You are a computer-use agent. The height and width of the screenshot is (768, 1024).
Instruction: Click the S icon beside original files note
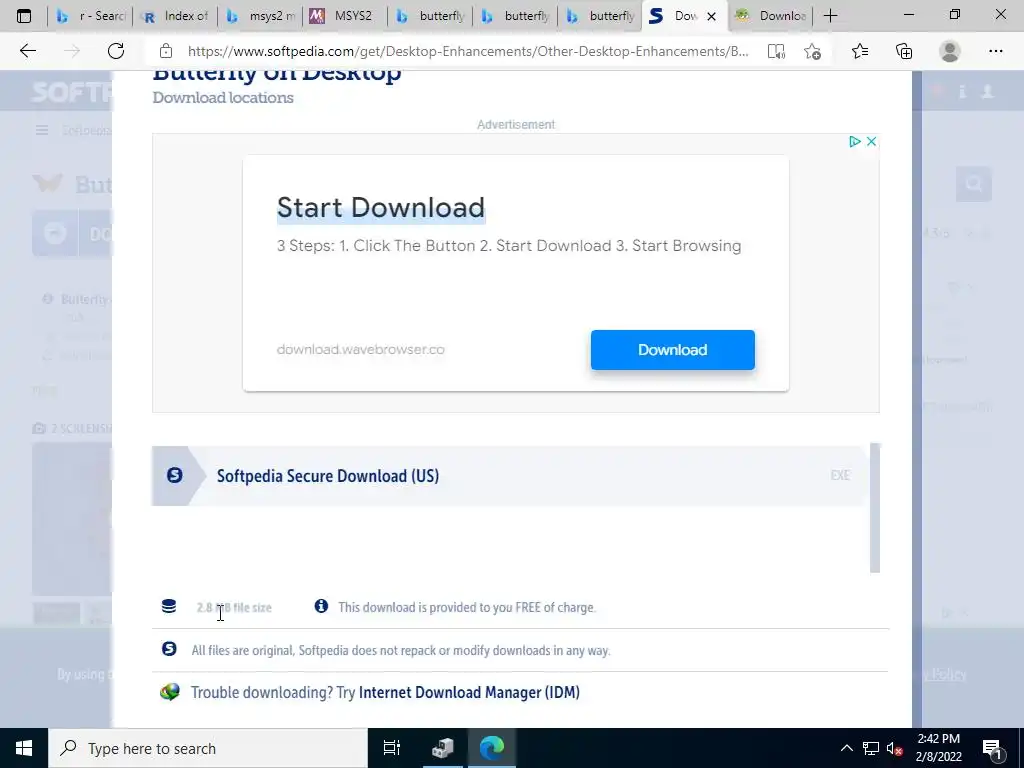[x=169, y=649]
